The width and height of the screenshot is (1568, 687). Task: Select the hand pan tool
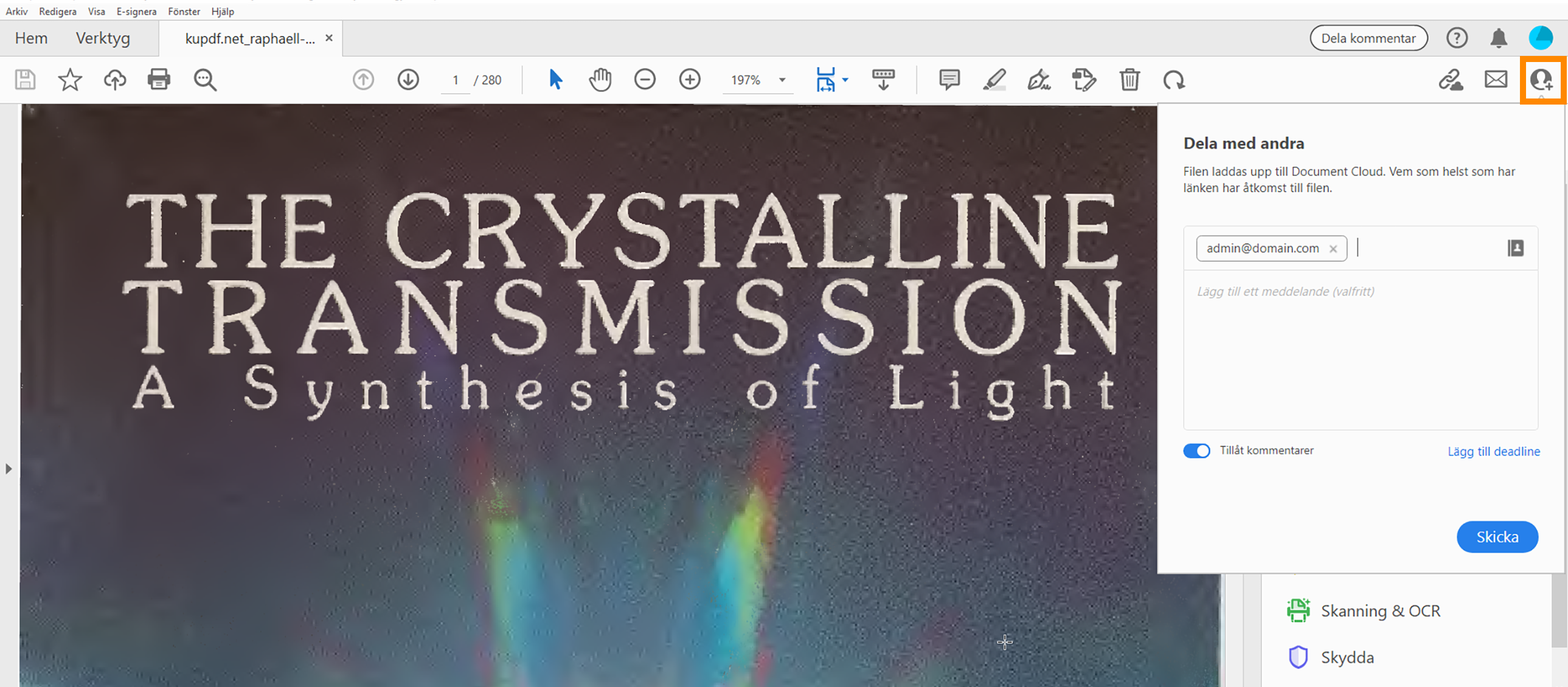pos(600,80)
